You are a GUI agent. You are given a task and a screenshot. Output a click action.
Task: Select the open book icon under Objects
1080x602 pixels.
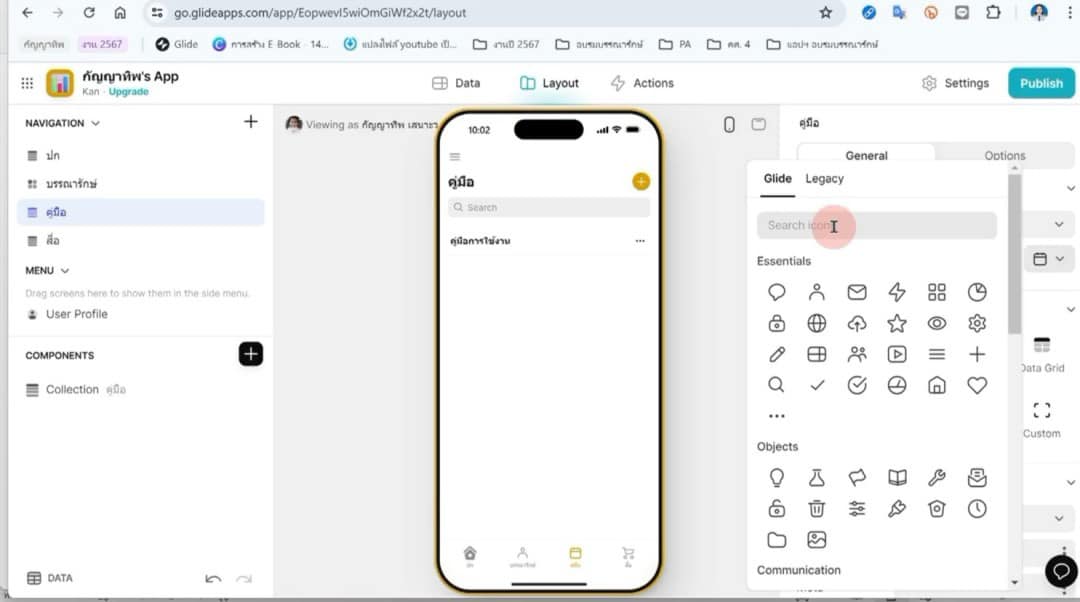point(897,478)
